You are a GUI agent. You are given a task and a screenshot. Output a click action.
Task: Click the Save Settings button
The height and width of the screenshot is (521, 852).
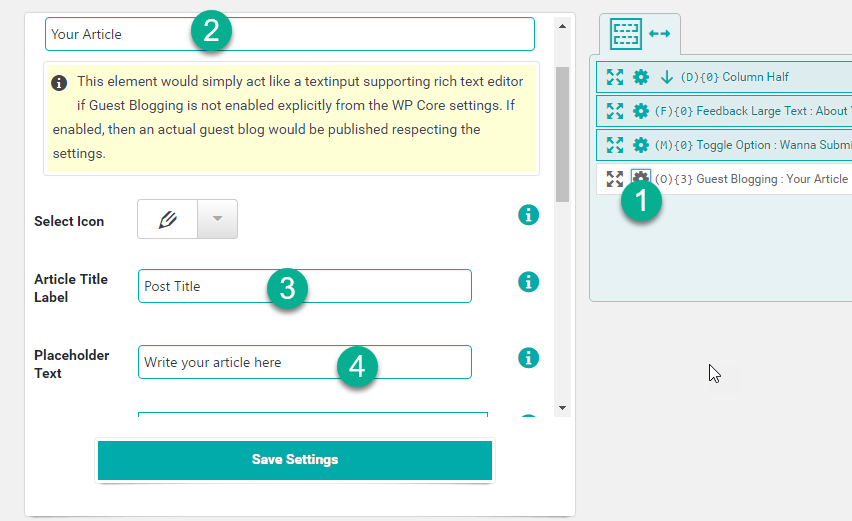coord(295,460)
